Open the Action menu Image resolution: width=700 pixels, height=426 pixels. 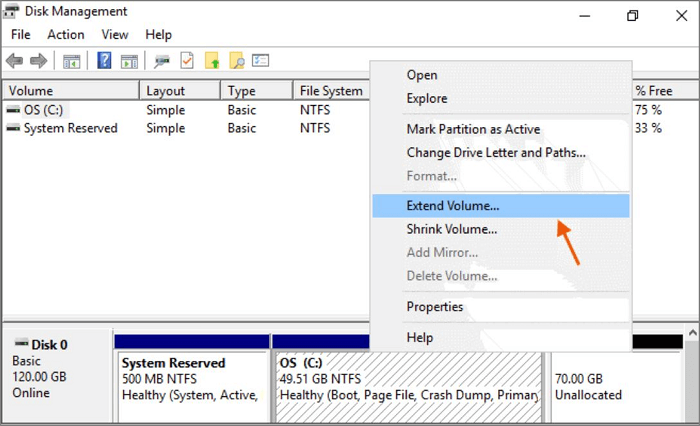pos(66,34)
